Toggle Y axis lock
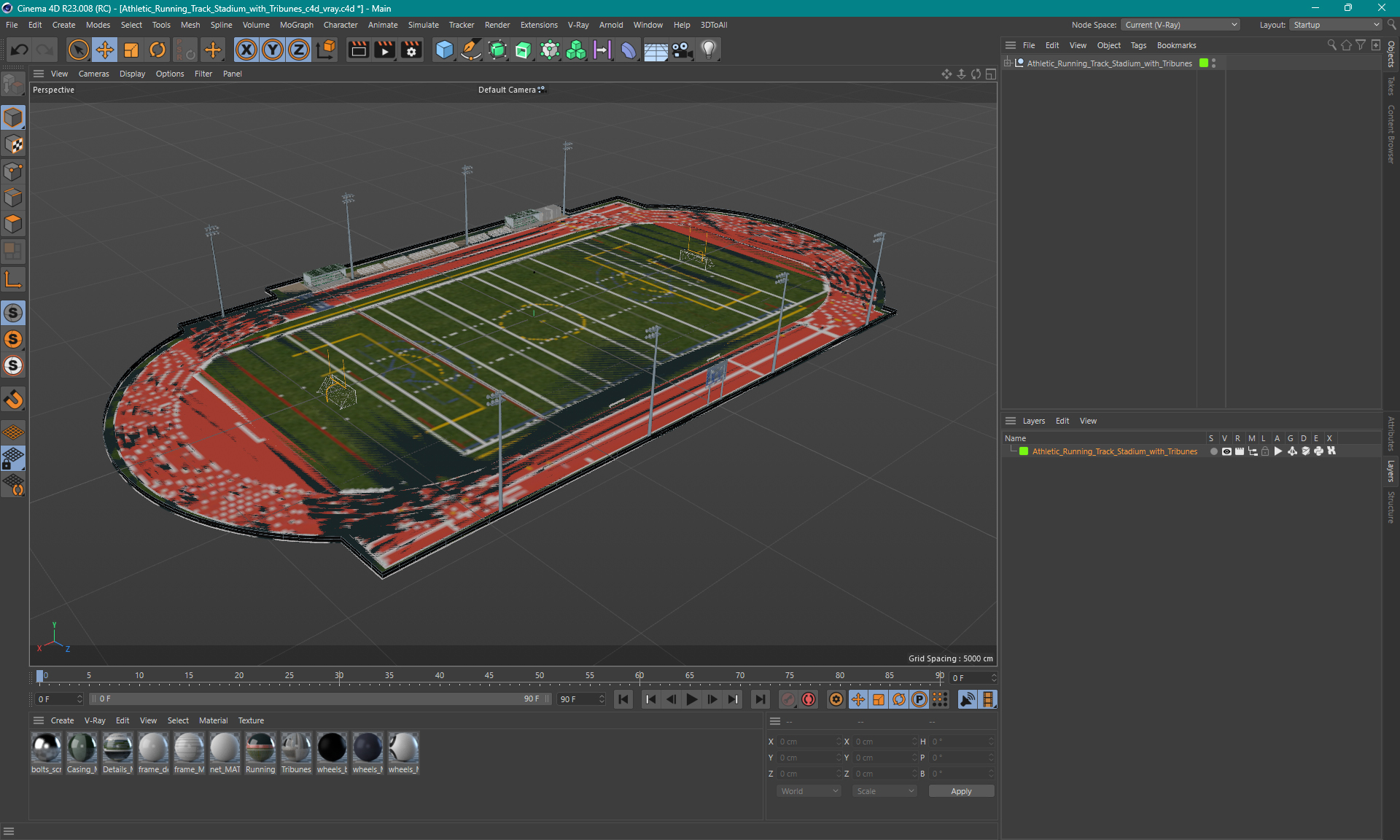The height and width of the screenshot is (840, 1400). [273, 50]
